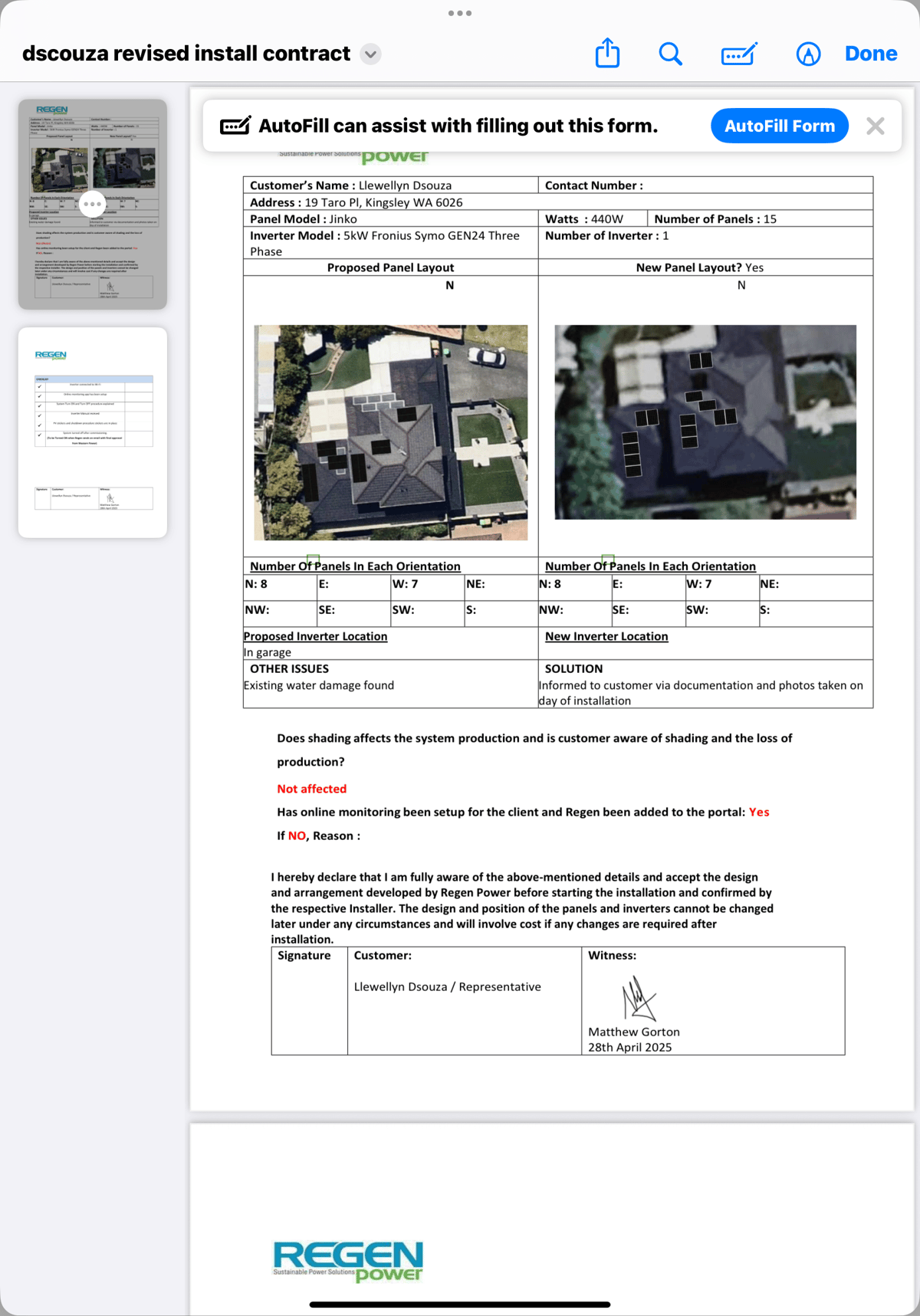Click the right E: orientation field
Image resolution: width=920 pixels, height=1316 pixels.
pyautogui.click(x=649, y=588)
